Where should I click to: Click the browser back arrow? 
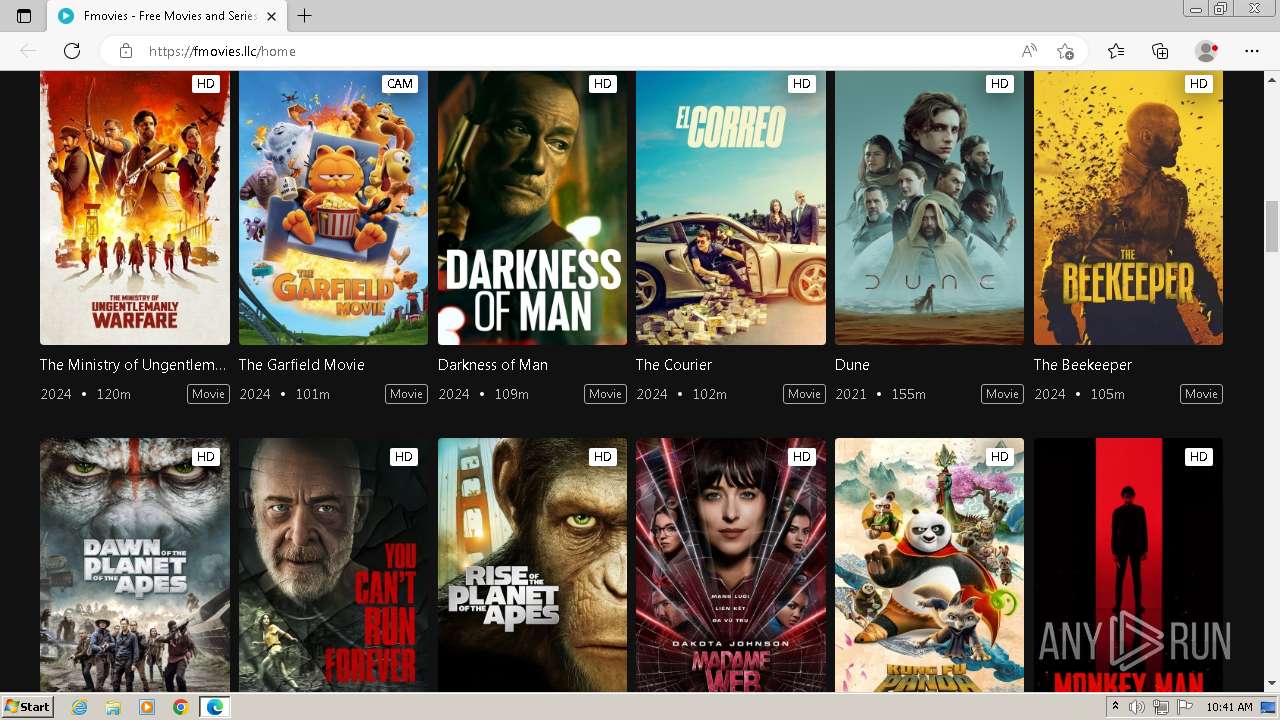[x=28, y=51]
